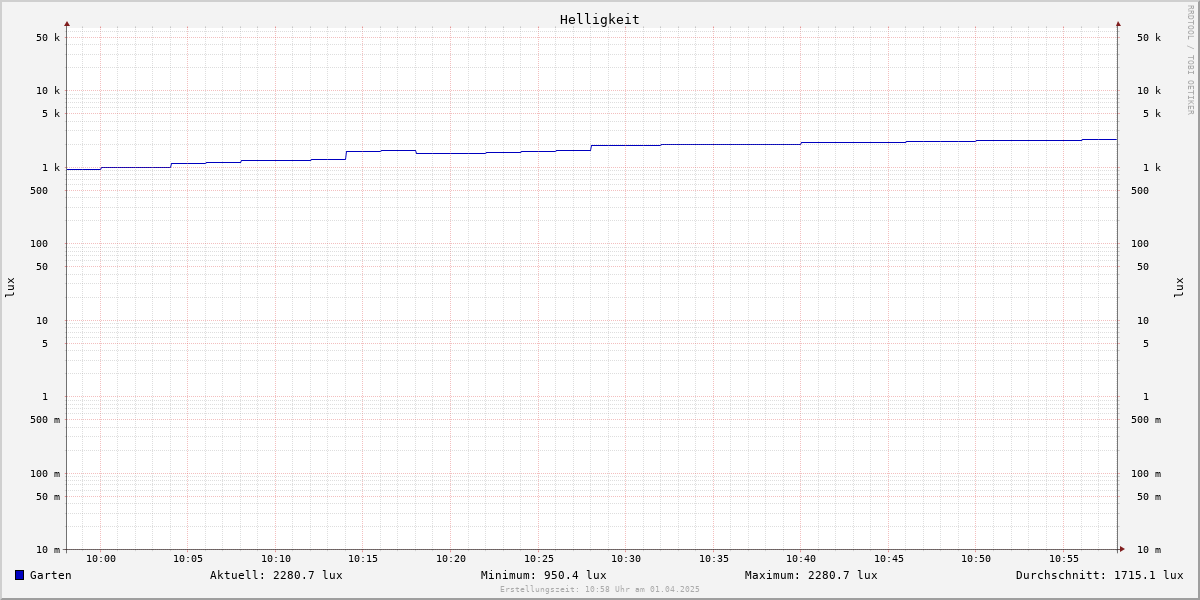Select the 10:55 time axis label
The width and height of the screenshot is (1200, 600).
point(1063,559)
